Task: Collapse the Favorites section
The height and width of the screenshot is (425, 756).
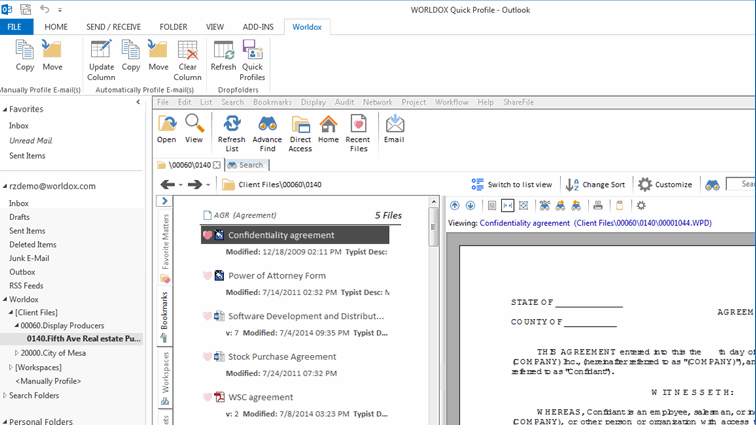Action: (x=5, y=110)
